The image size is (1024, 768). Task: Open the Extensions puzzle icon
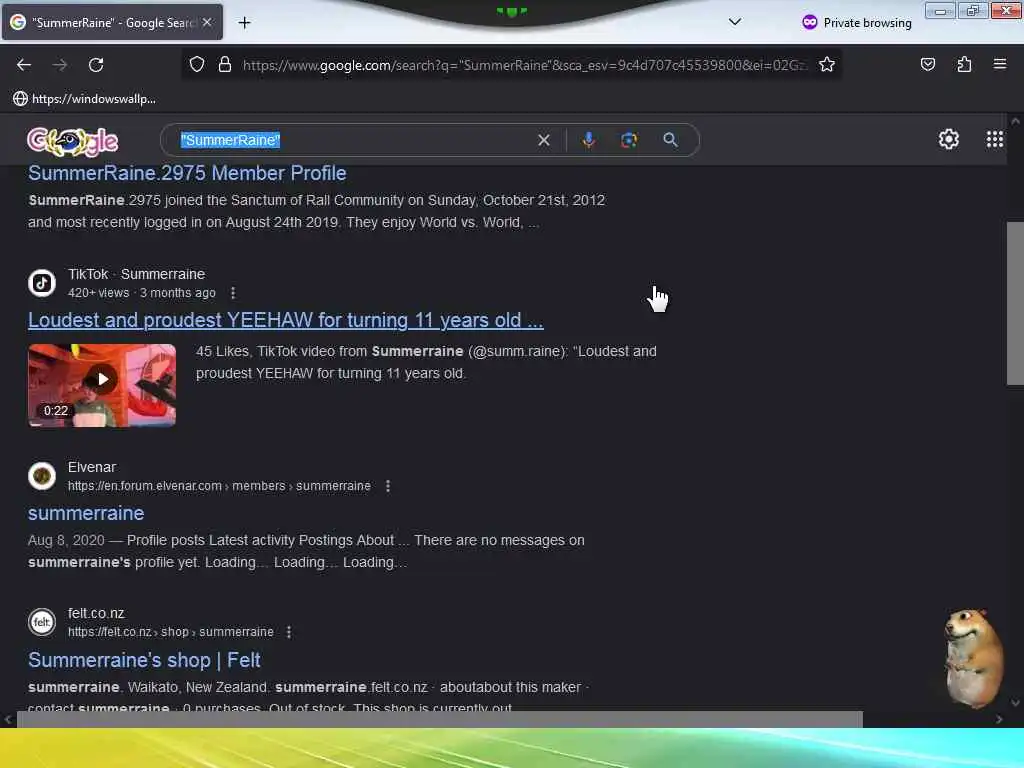tap(964, 64)
